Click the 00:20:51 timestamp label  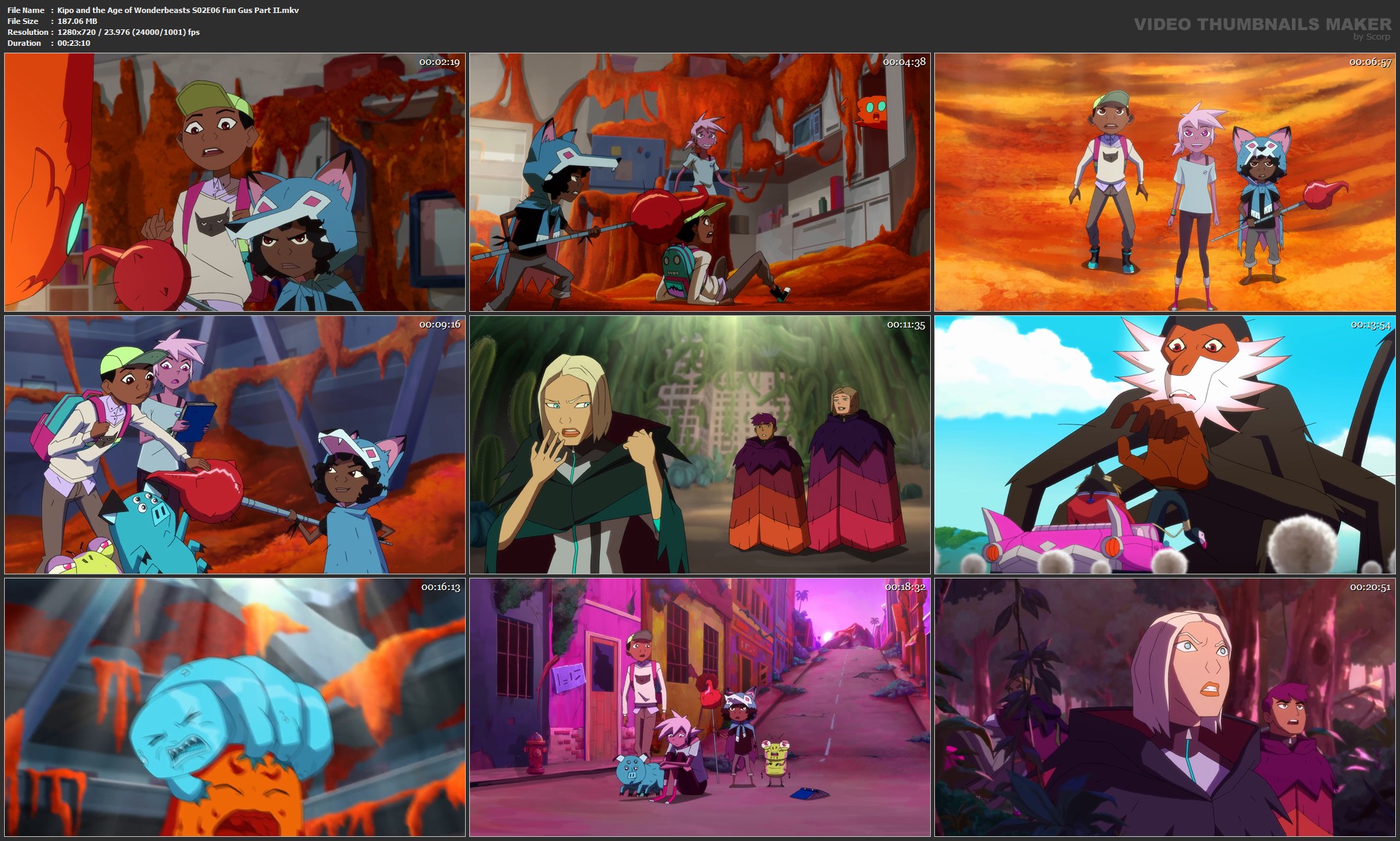click(1370, 587)
